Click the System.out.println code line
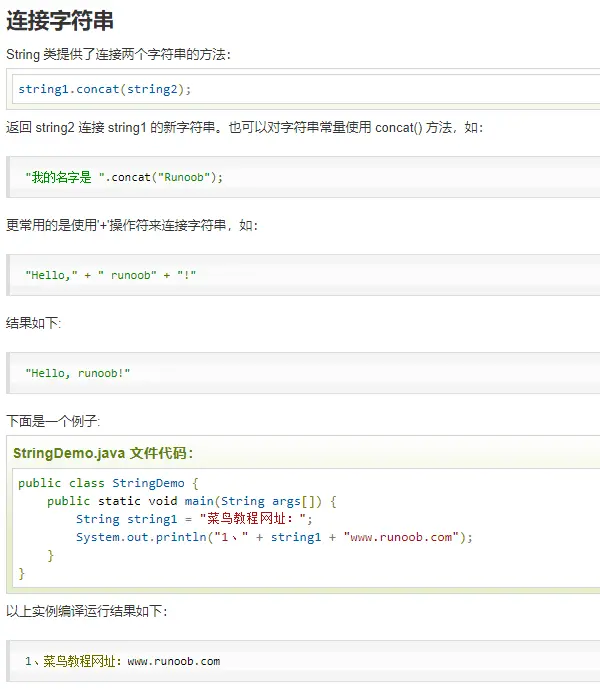The height and width of the screenshot is (689, 600). pos(274,537)
